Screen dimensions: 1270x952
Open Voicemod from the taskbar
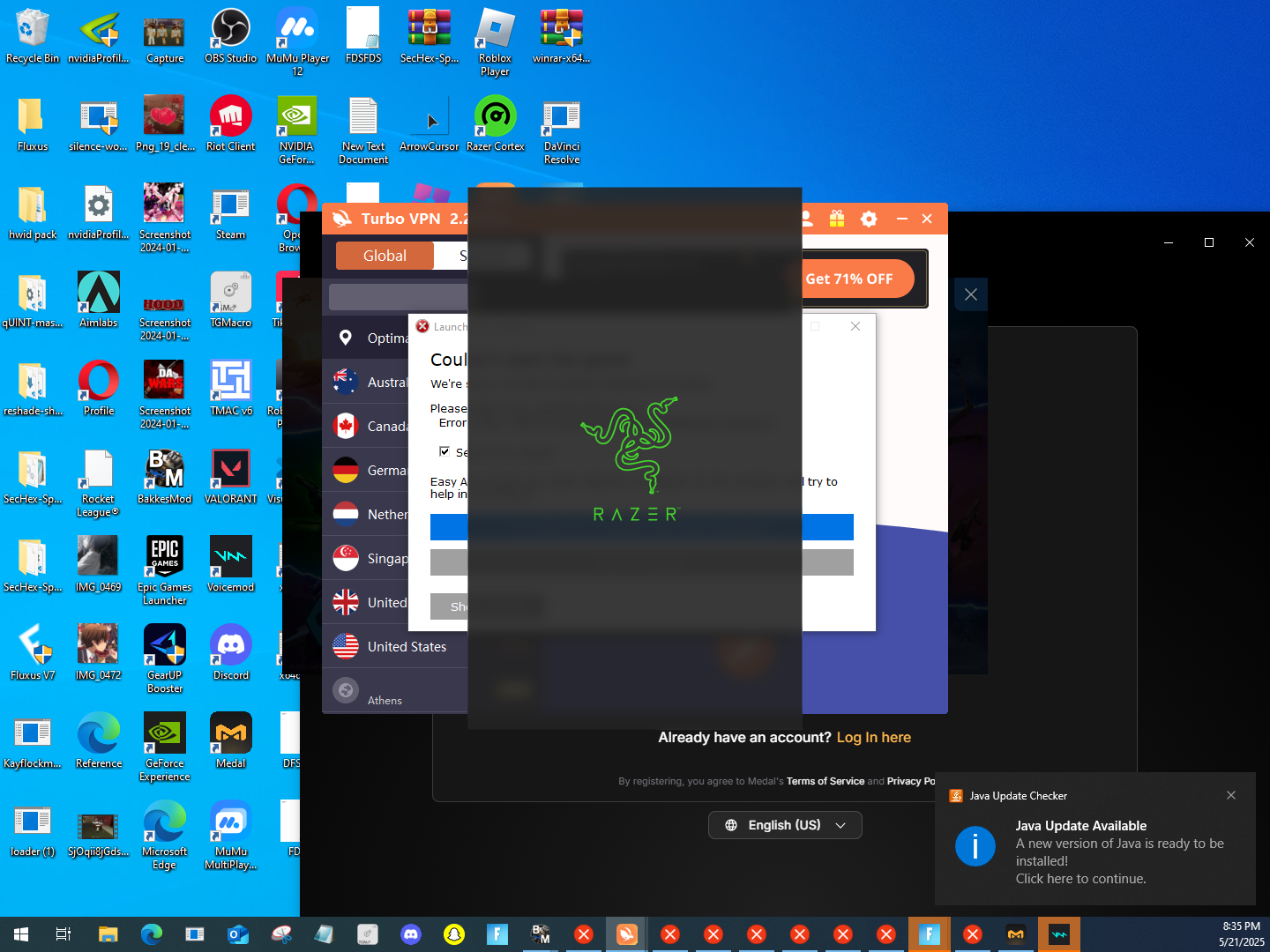coord(1059,934)
